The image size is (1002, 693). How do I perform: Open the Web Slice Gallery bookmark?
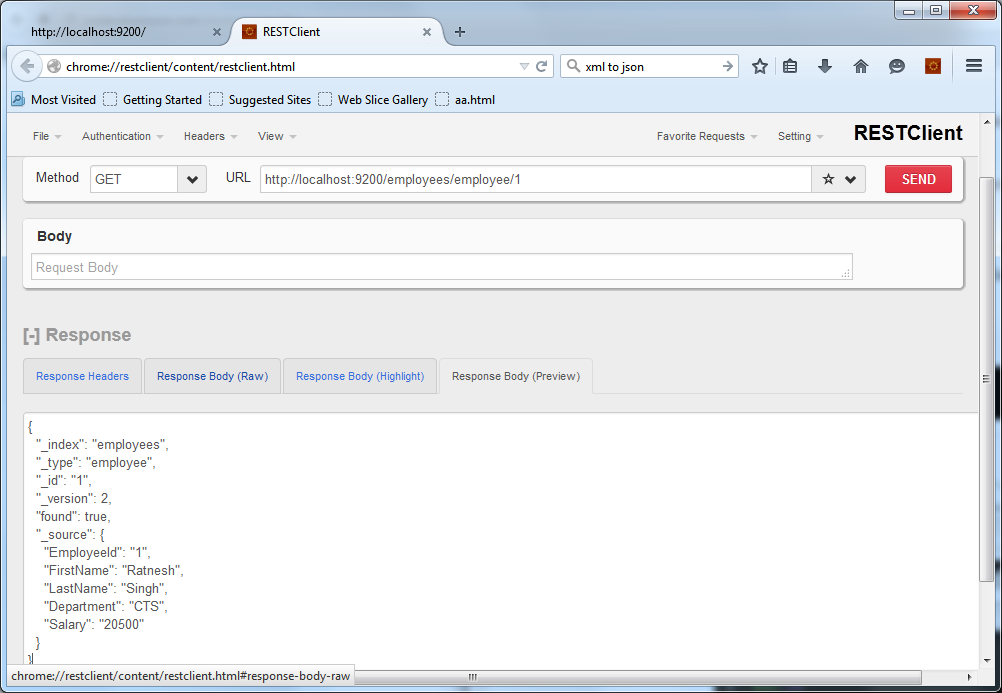tap(373, 100)
